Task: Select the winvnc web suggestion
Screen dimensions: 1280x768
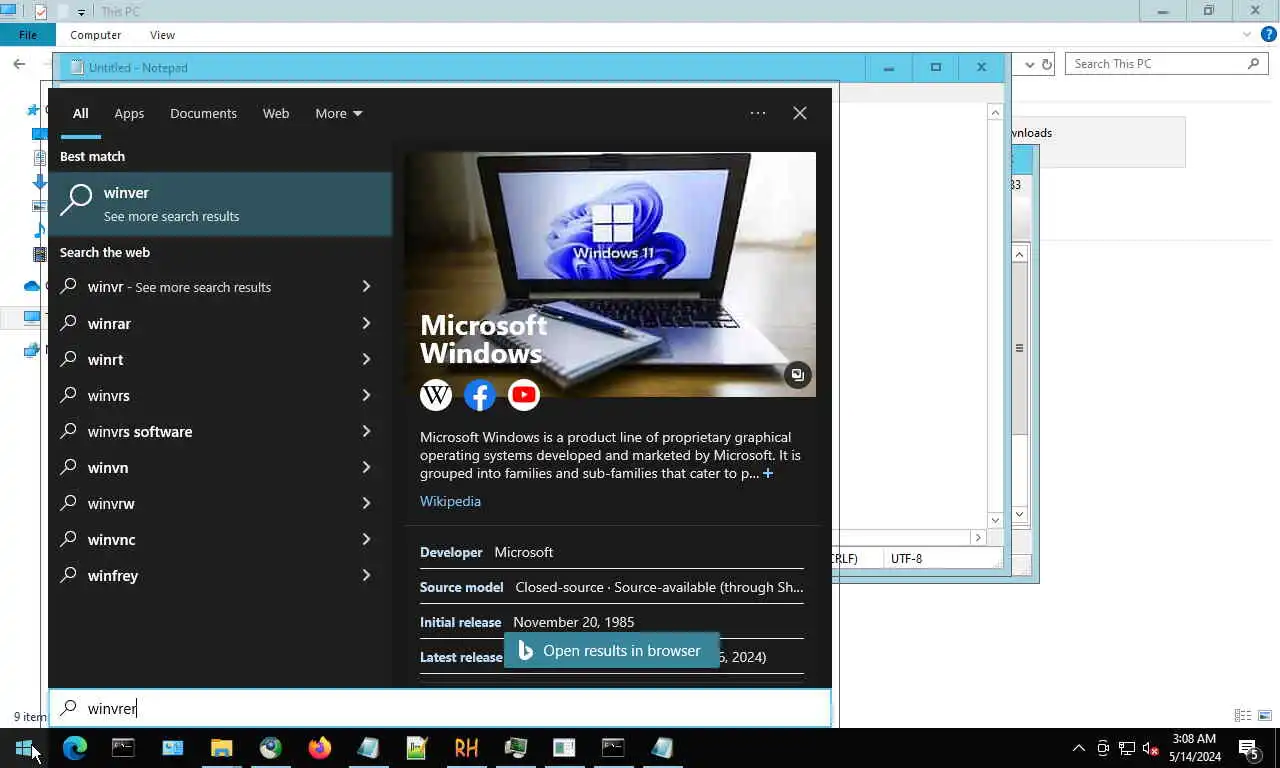Action: (220, 539)
